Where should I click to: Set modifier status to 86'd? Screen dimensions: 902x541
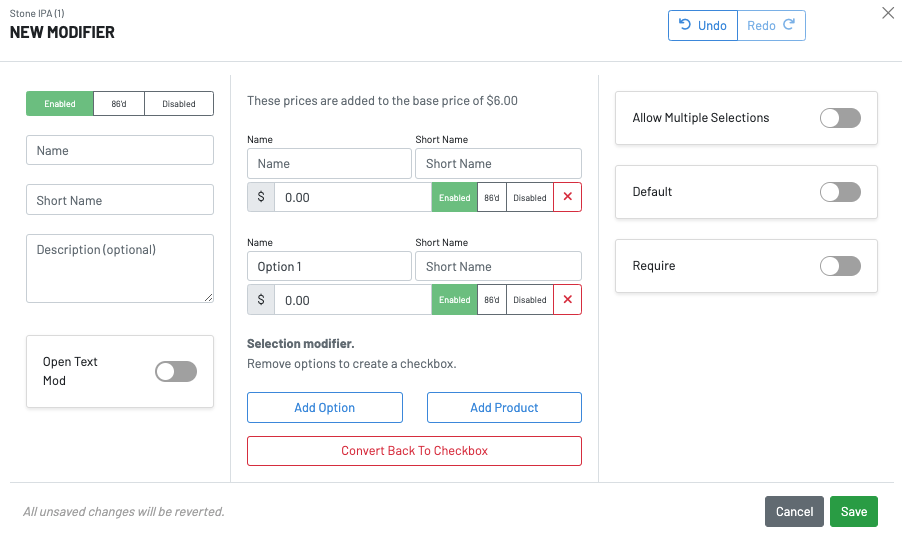click(x=119, y=104)
